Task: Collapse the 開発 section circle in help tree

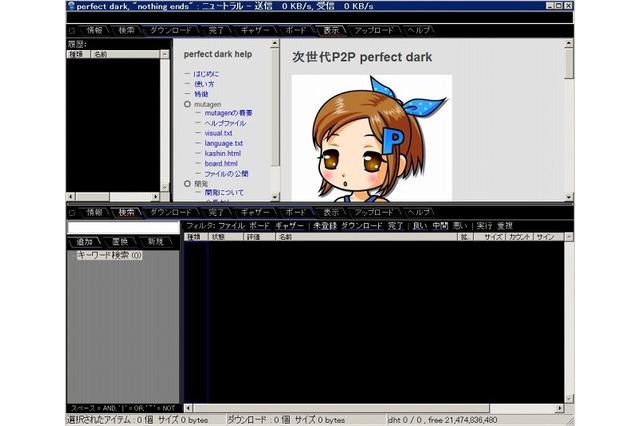Action: pyautogui.click(x=187, y=184)
